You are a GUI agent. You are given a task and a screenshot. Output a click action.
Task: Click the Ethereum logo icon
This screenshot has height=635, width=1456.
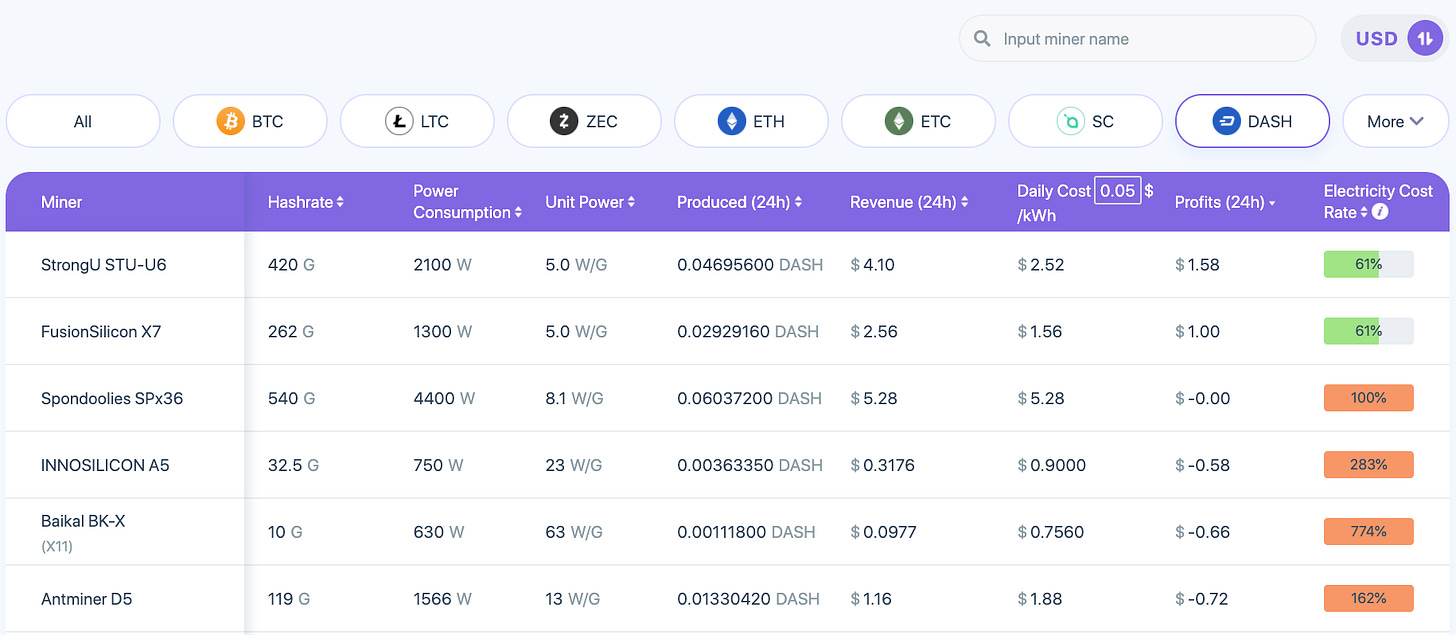click(x=732, y=122)
